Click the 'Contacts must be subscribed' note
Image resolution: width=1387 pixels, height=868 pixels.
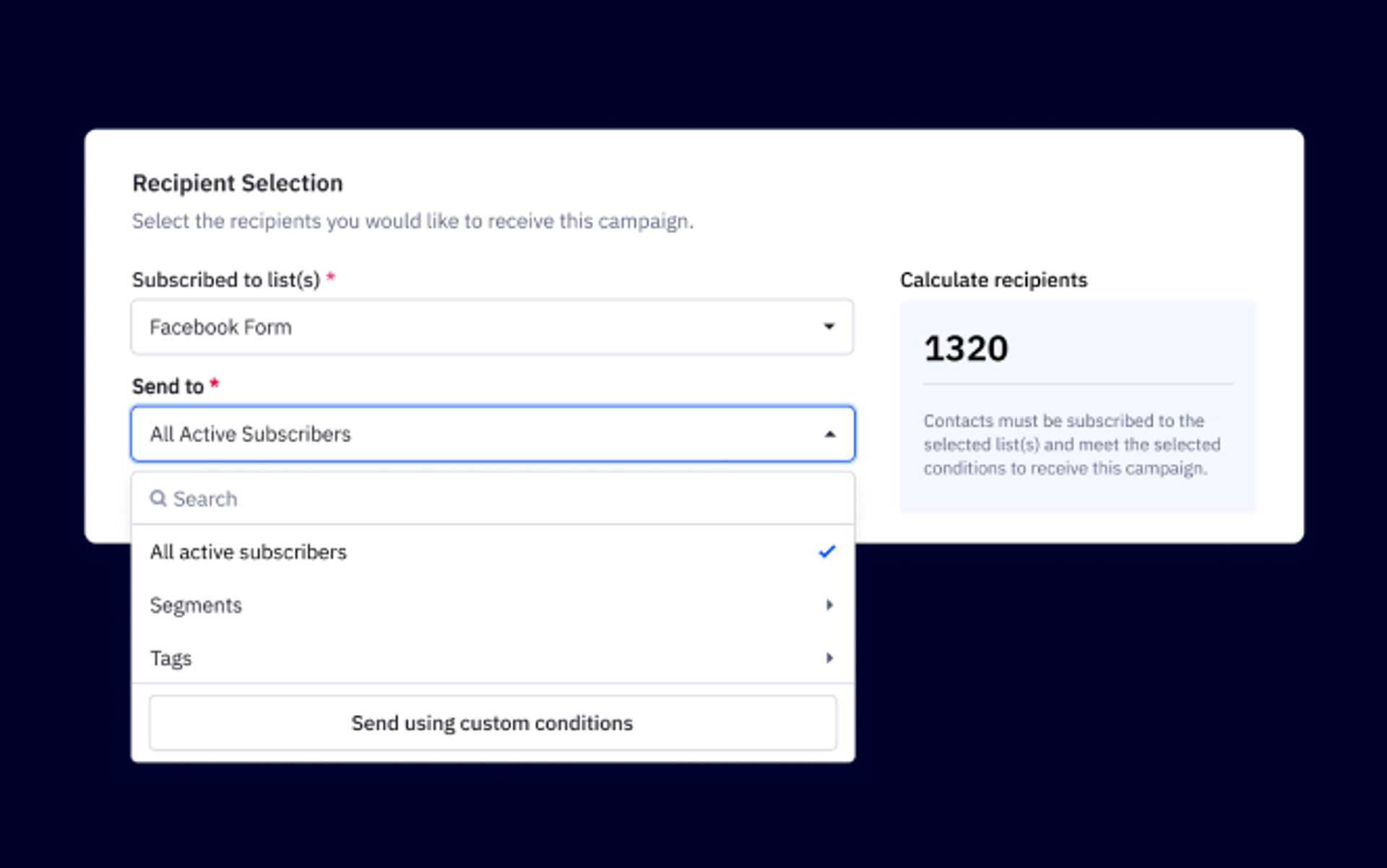[1072, 444]
